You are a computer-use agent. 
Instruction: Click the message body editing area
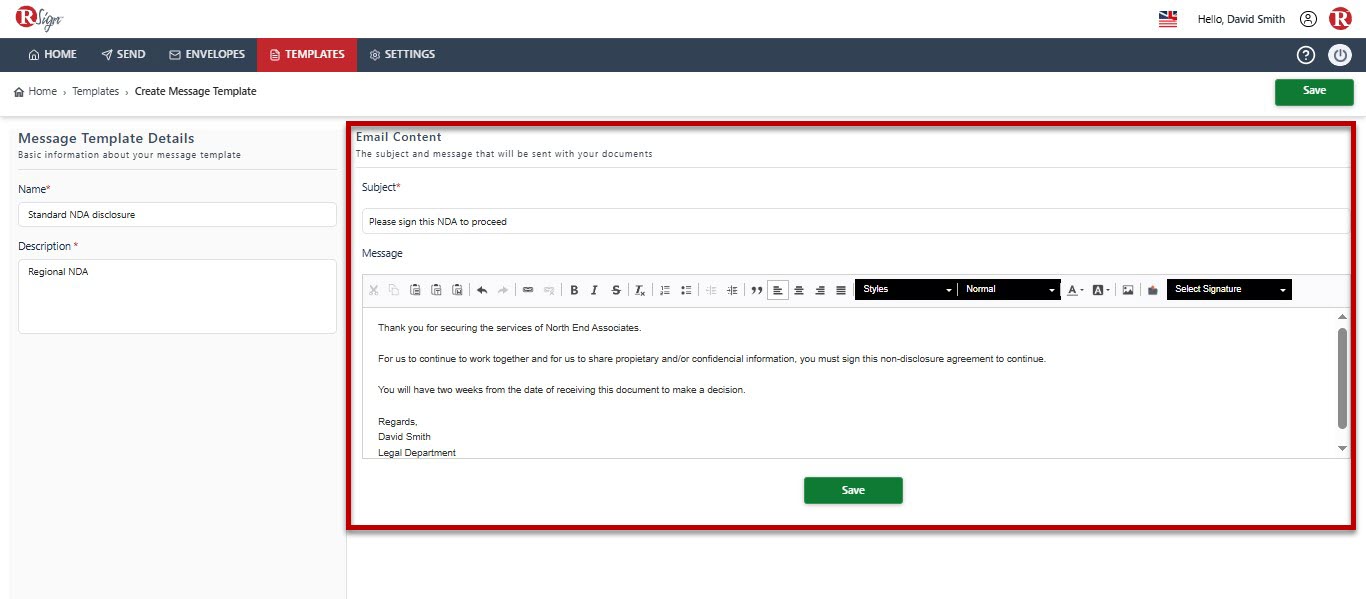[850, 384]
